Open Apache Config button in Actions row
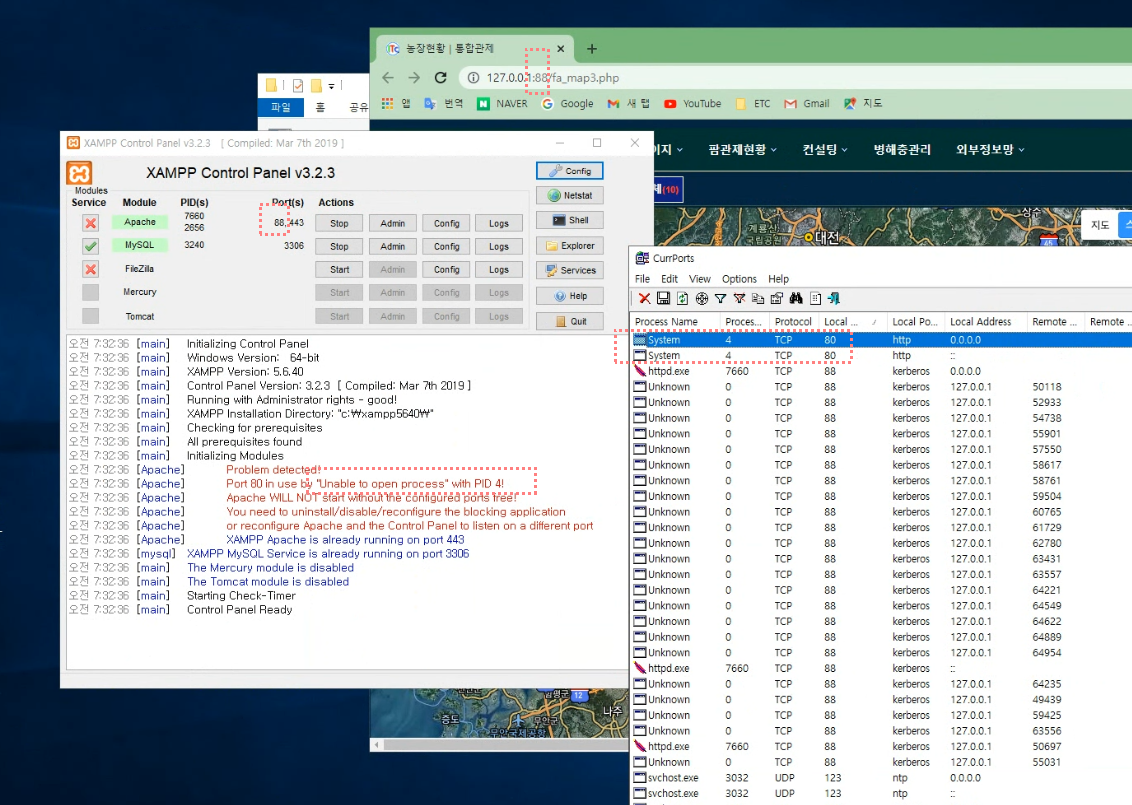 446,223
